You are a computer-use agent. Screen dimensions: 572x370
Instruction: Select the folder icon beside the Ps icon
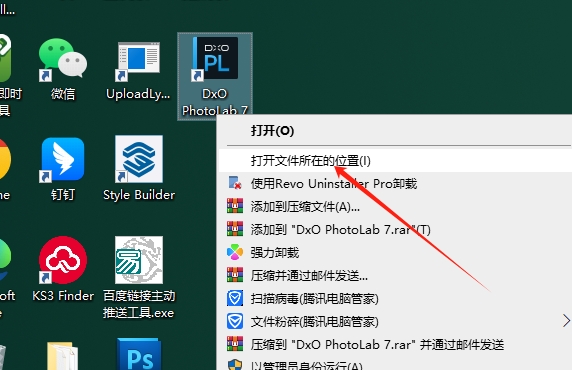click(62, 356)
